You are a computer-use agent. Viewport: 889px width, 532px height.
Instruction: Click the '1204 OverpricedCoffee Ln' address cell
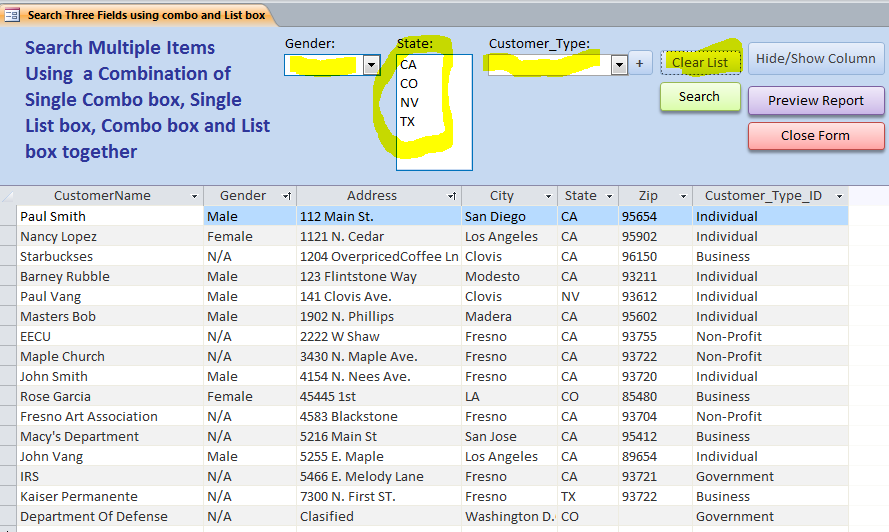point(379,256)
